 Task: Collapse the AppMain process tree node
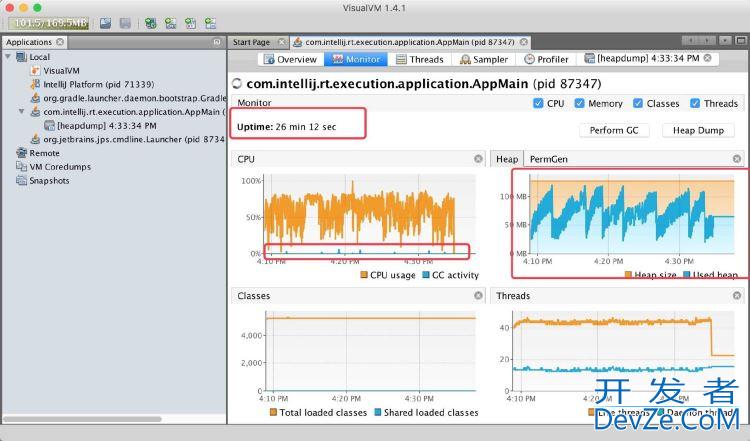tap(22, 112)
